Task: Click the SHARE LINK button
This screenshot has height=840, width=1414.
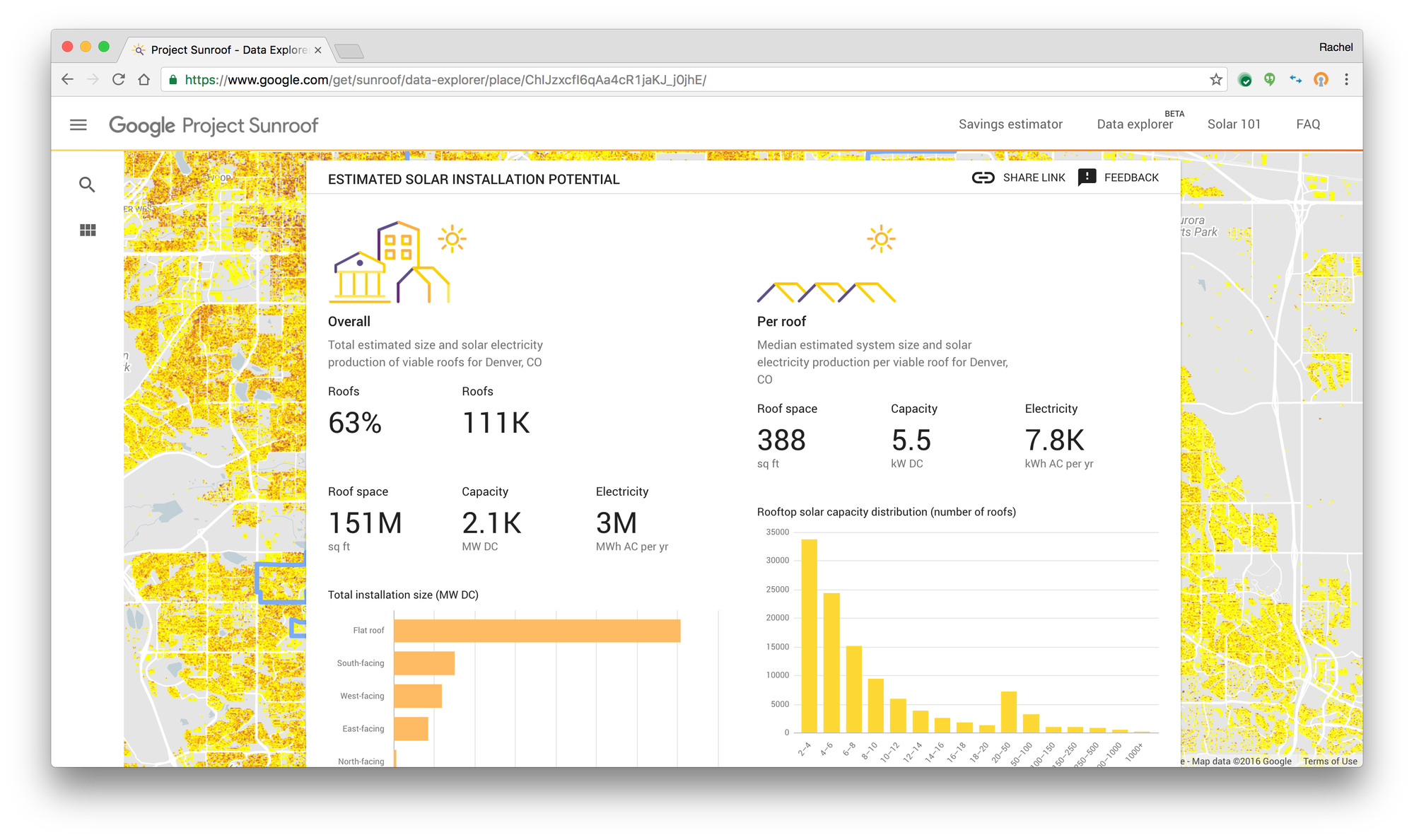Action: coord(1019,177)
